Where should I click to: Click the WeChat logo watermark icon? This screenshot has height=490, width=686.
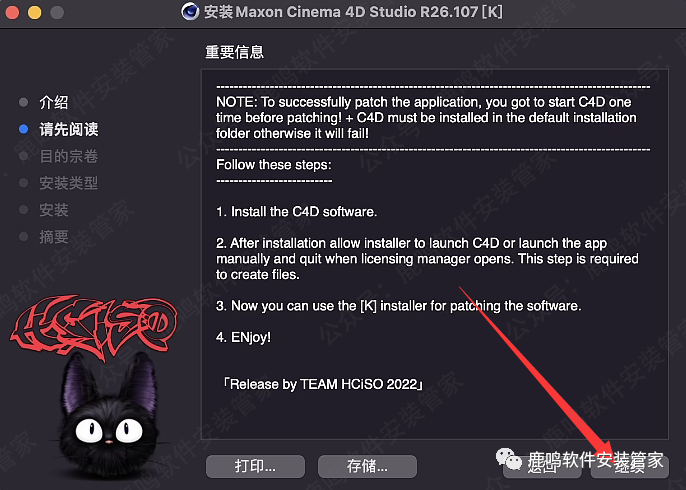click(509, 459)
